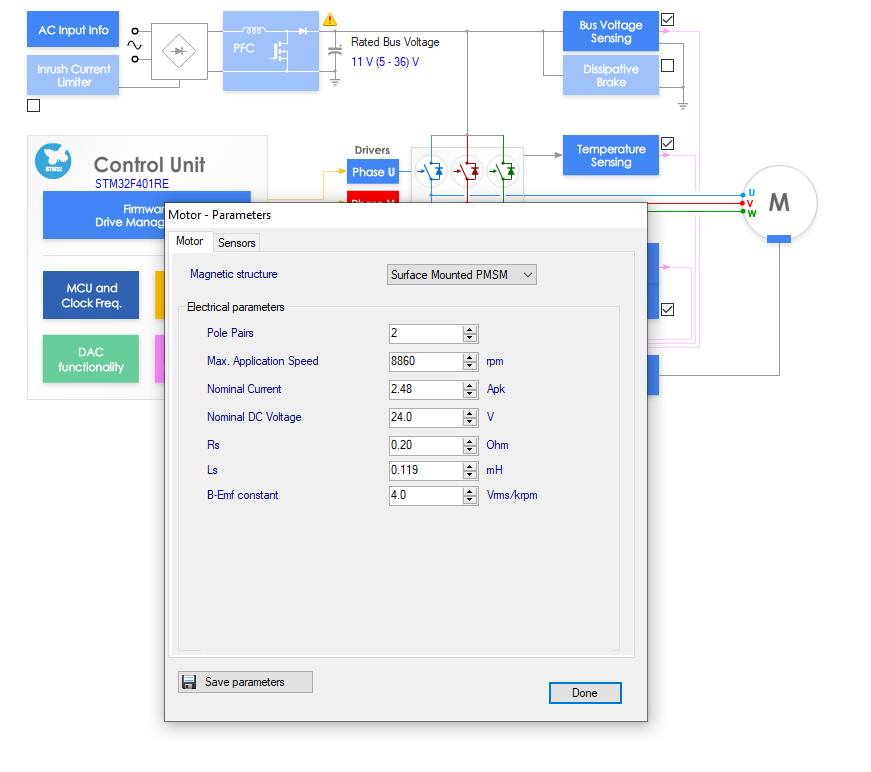Click the blue sensor tab under motor
This screenshot has height=772, width=871.
[x=779, y=239]
